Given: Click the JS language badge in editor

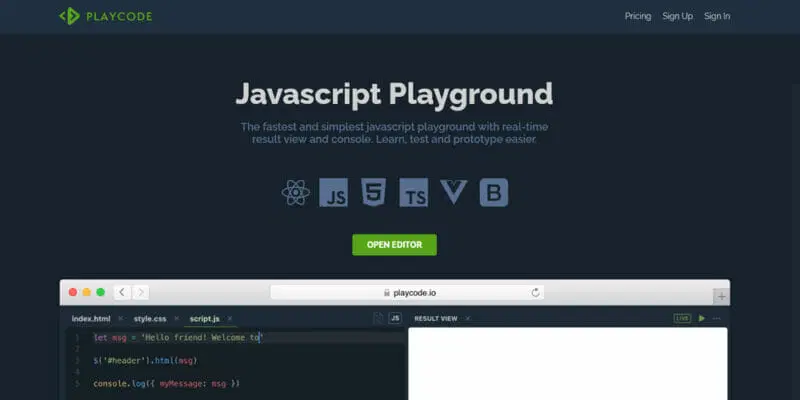Looking at the screenshot, I should click(x=395, y=318).
